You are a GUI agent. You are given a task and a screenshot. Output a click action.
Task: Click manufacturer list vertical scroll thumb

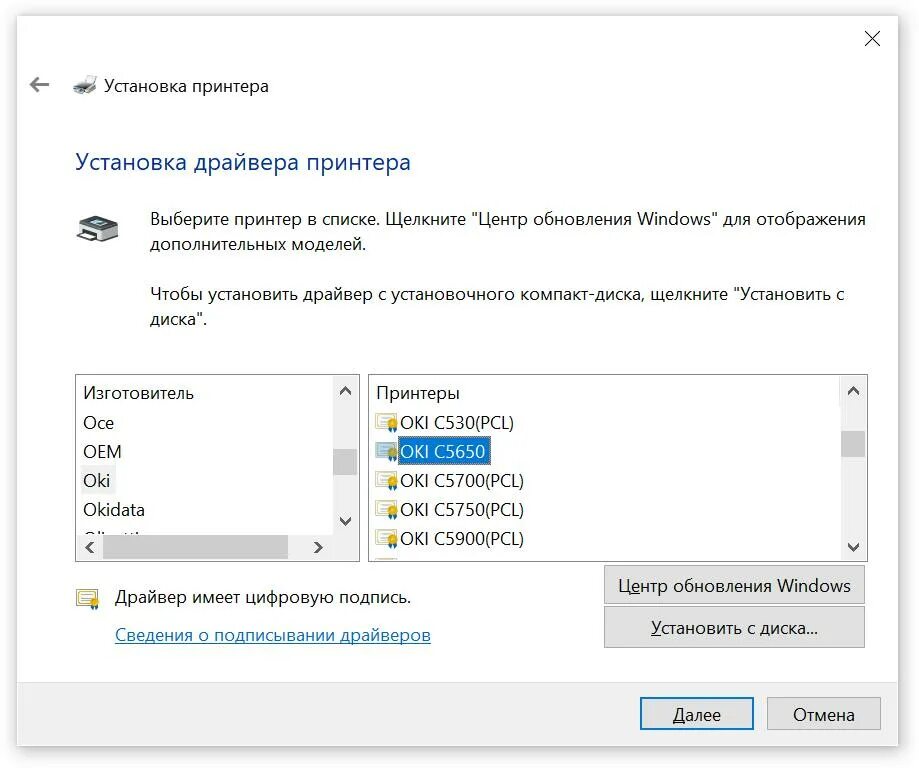coord(345,462)
